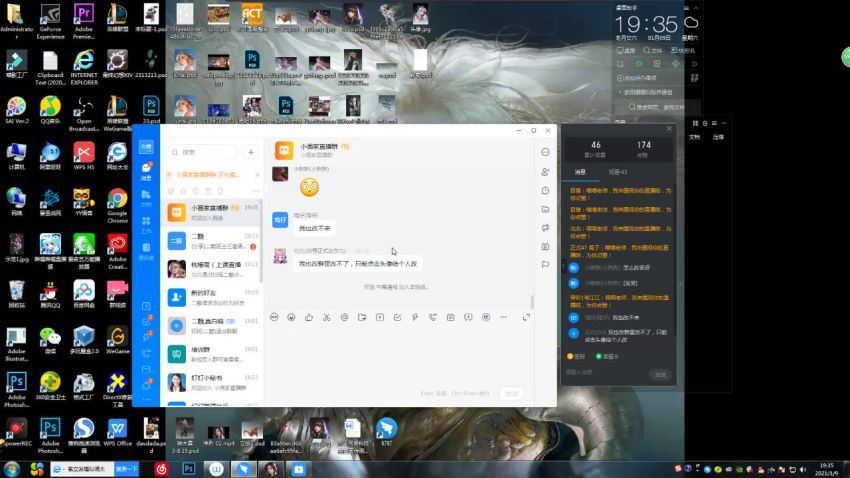The image size is (850, 478).
Task: Open Google Chrome desktop shortcut
Action: coord(117,206)
